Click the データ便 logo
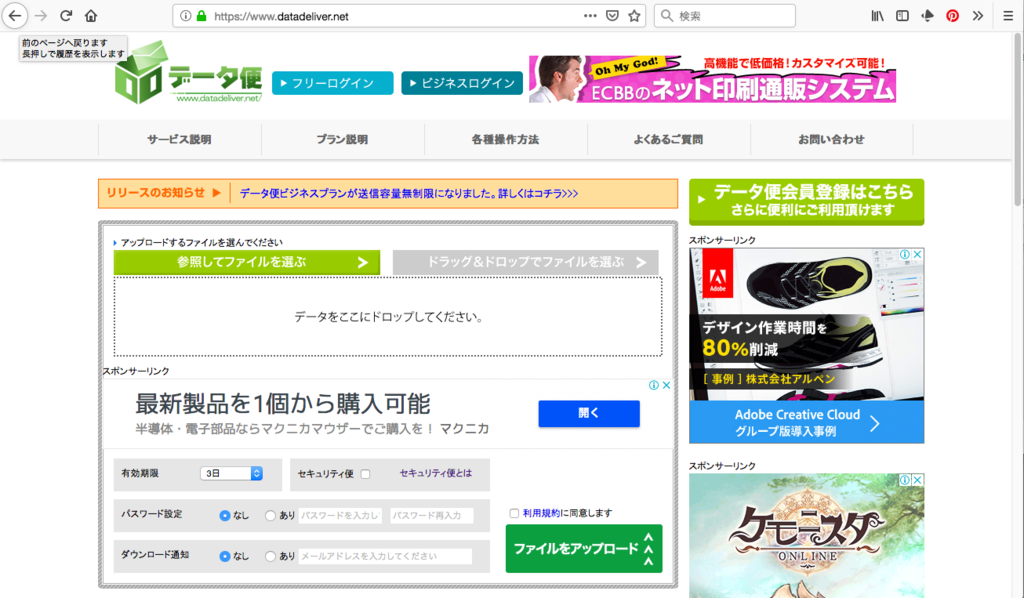 (x=188, y=72)
